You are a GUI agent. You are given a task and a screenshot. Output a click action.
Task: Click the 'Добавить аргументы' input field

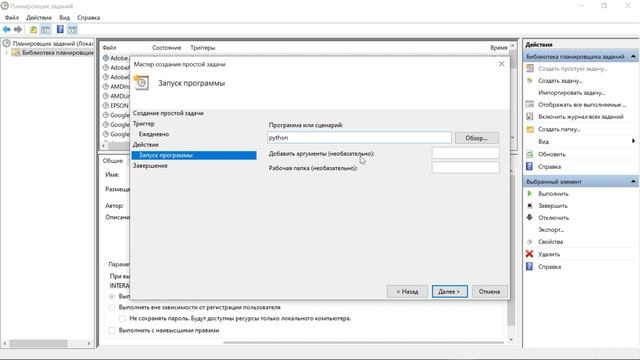pyautogui.click(x=465, y=153)
